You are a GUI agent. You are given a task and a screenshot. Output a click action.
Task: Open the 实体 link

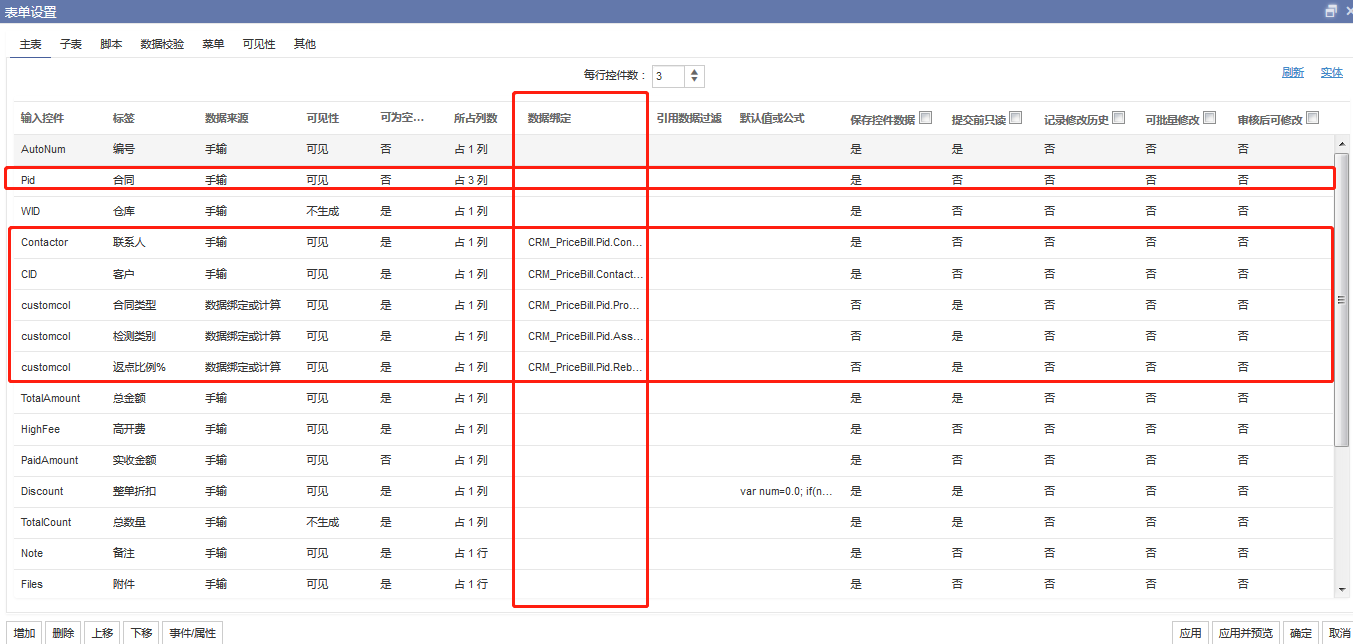click(x=1333, y=72)
